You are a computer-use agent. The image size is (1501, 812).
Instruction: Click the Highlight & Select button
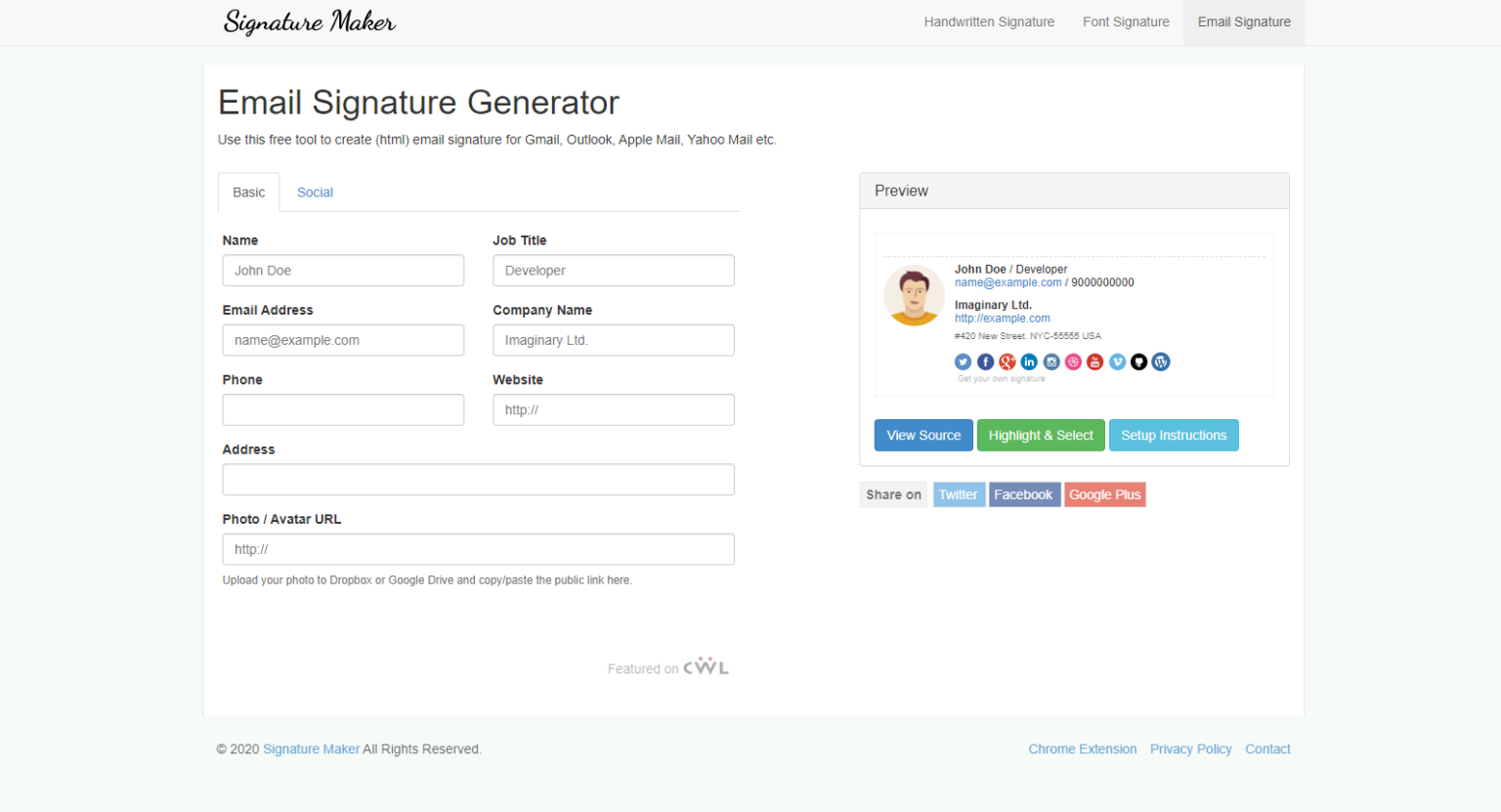coord(1041,435)
